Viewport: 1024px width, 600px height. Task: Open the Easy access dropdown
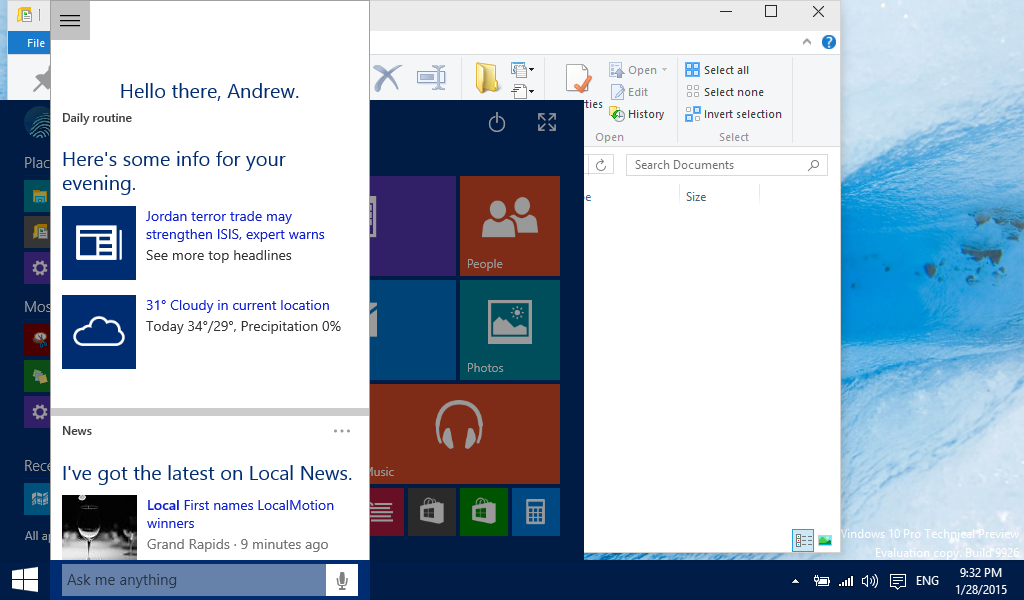(x=522, y=91)
